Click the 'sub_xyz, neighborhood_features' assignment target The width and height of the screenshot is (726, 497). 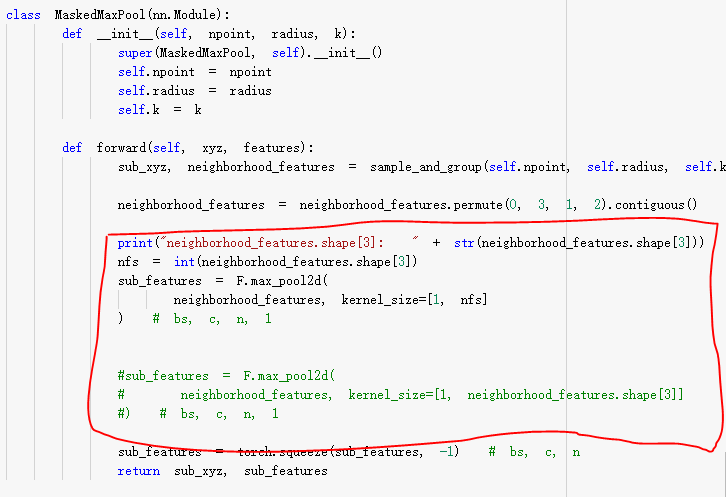[226, 167]
